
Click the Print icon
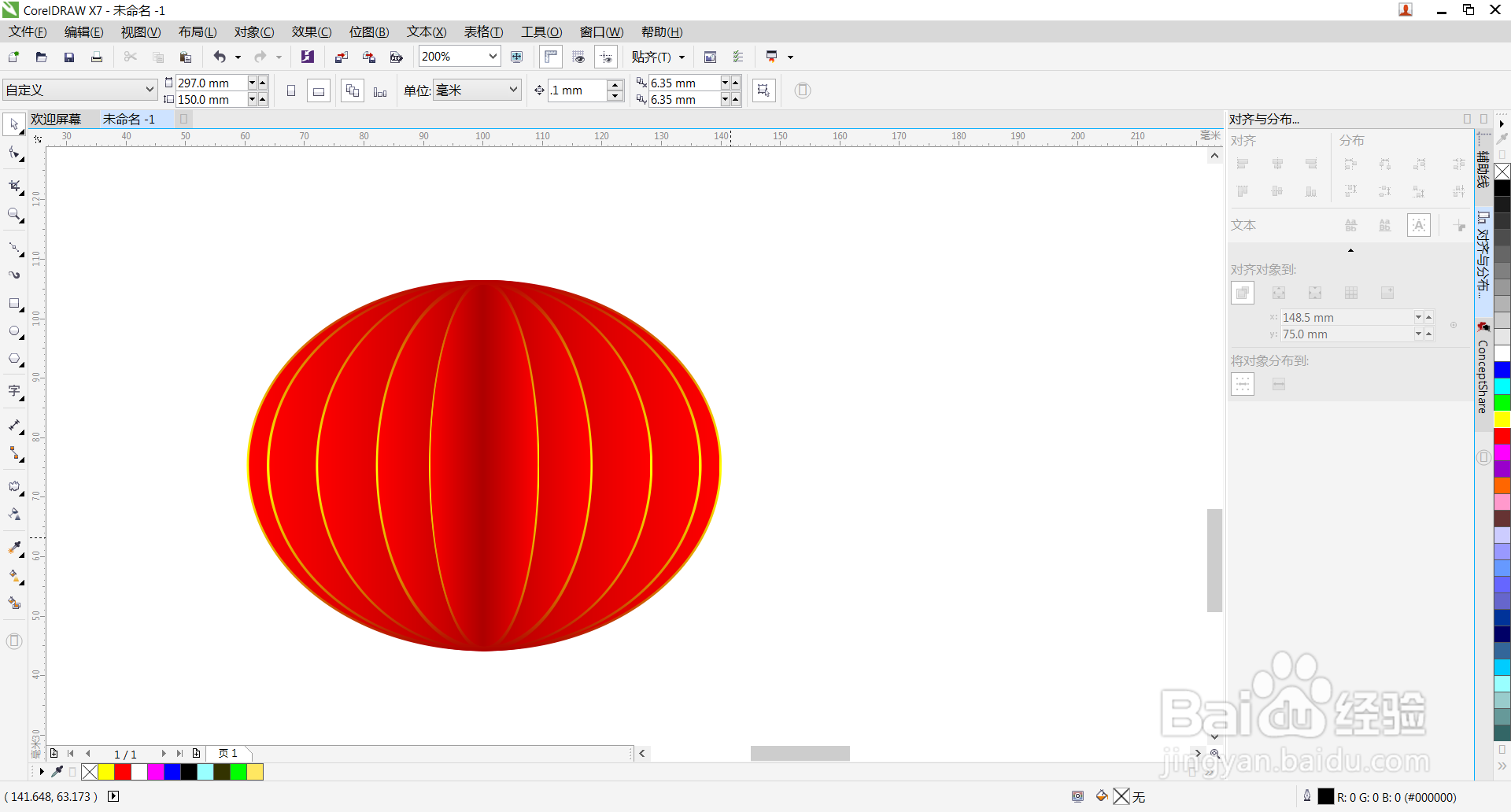pyautogui.click(x=97, y=57)
